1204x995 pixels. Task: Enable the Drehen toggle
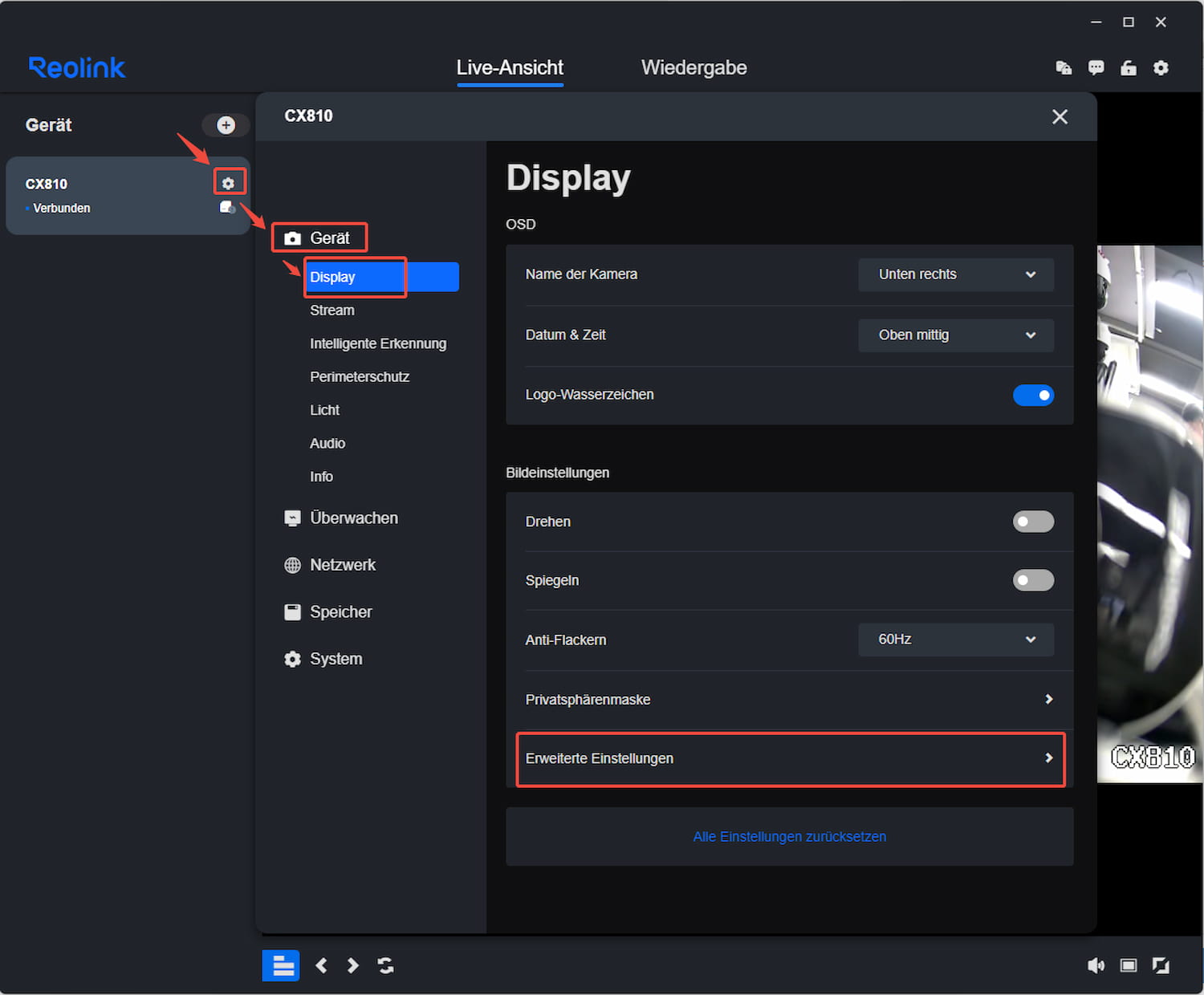point(1033,522)
